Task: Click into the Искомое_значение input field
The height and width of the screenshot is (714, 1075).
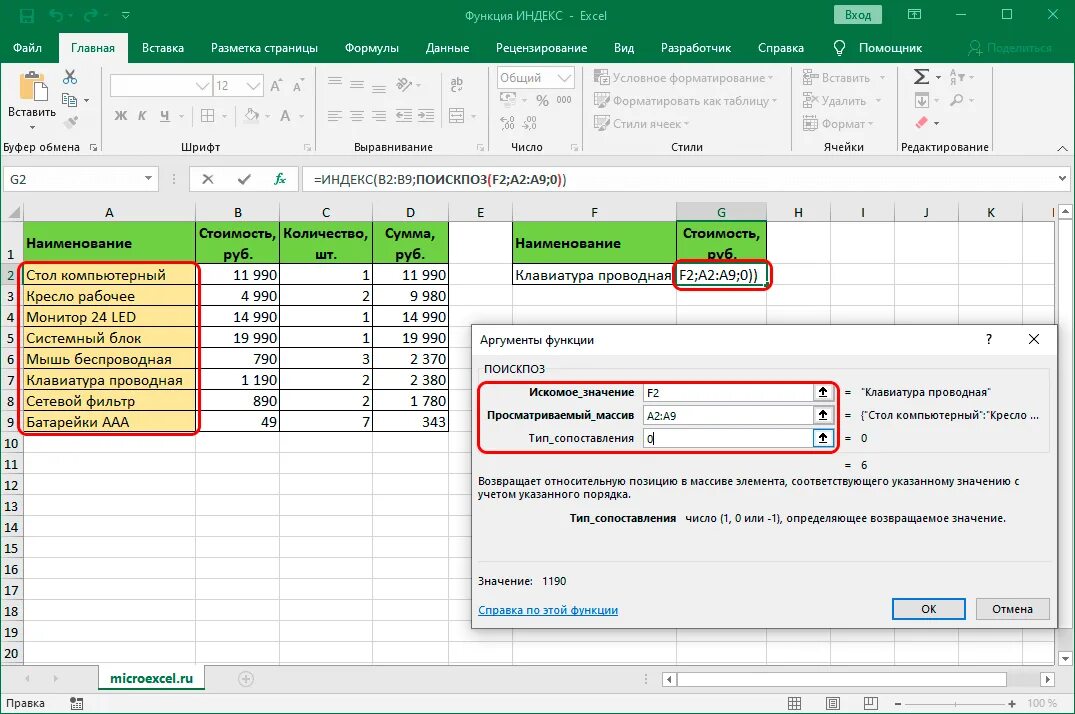Action: click(728, 392)
